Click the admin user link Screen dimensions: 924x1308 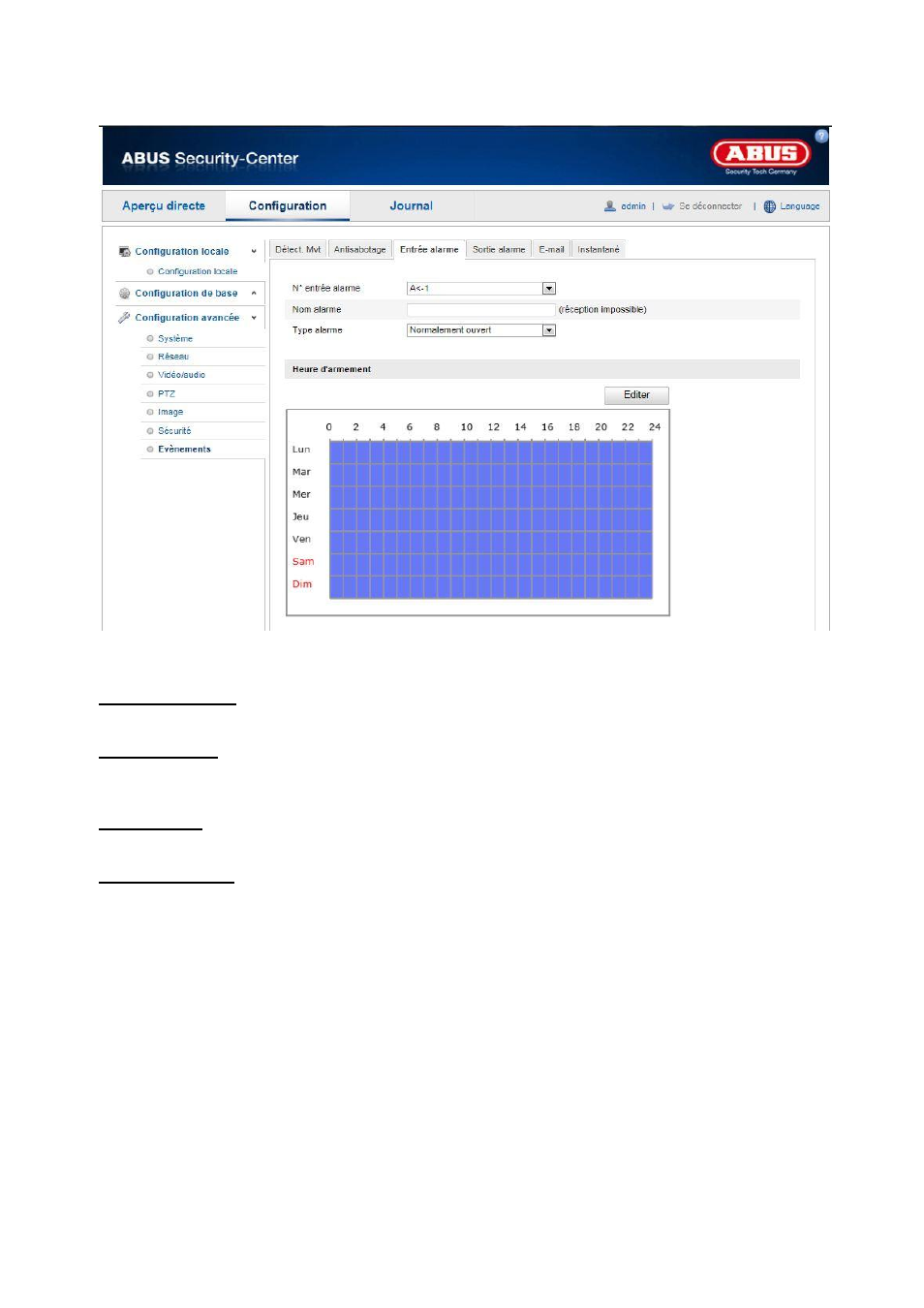coord(633,206)
